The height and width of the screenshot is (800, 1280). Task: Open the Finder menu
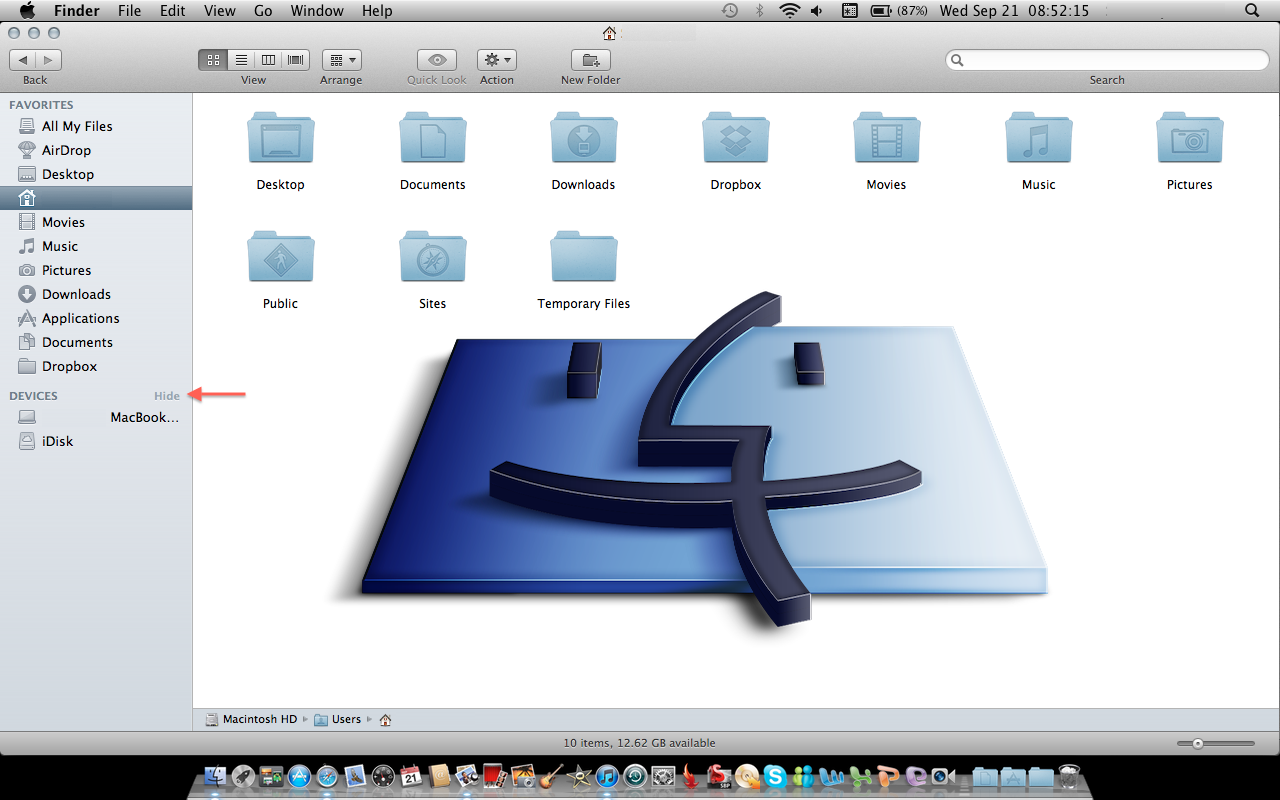click(76, 11)
